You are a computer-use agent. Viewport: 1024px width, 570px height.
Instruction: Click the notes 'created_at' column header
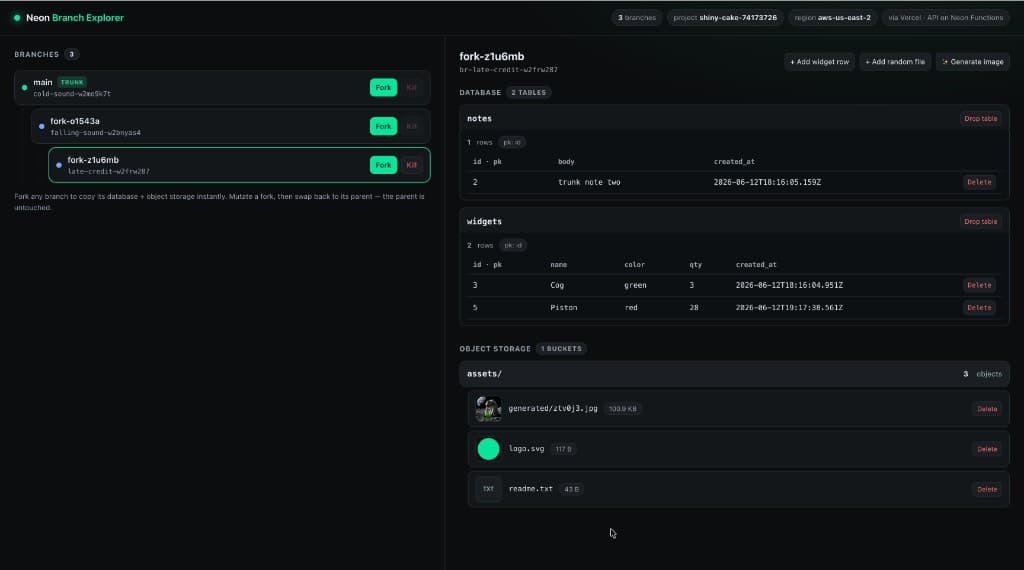pyautogui.click(x=734, y=162)
